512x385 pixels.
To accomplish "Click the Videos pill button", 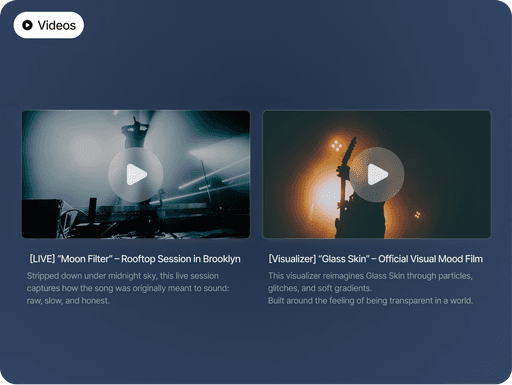I will 49,25.
